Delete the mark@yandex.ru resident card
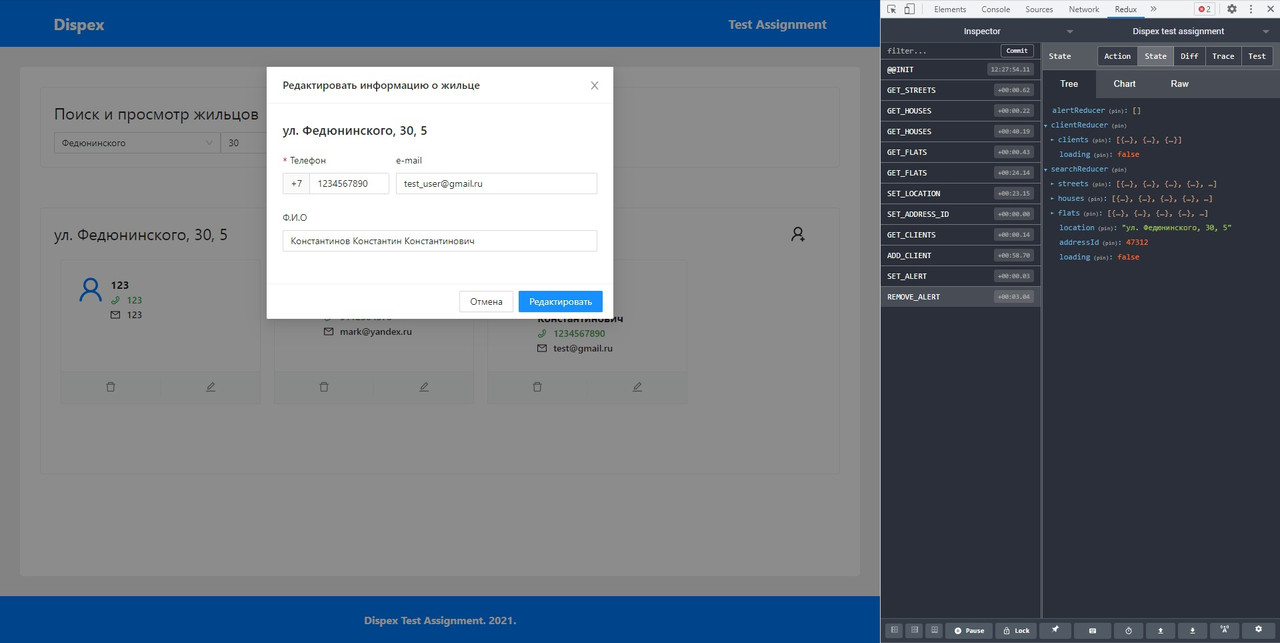Image resolution: width=1280 pixels, height=643 pixels. click(324, 387)
